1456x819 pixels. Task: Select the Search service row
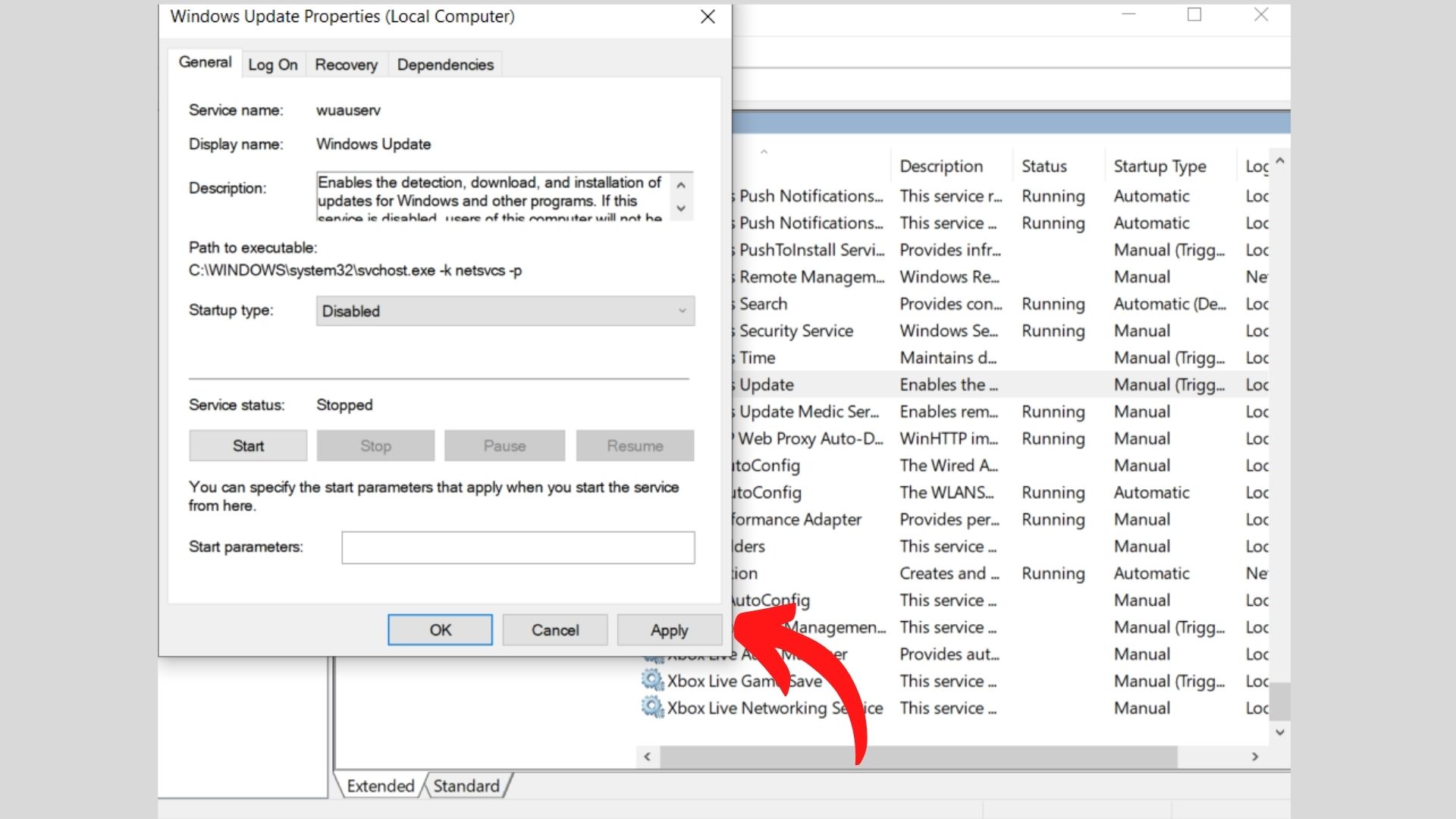click(999, 304)
